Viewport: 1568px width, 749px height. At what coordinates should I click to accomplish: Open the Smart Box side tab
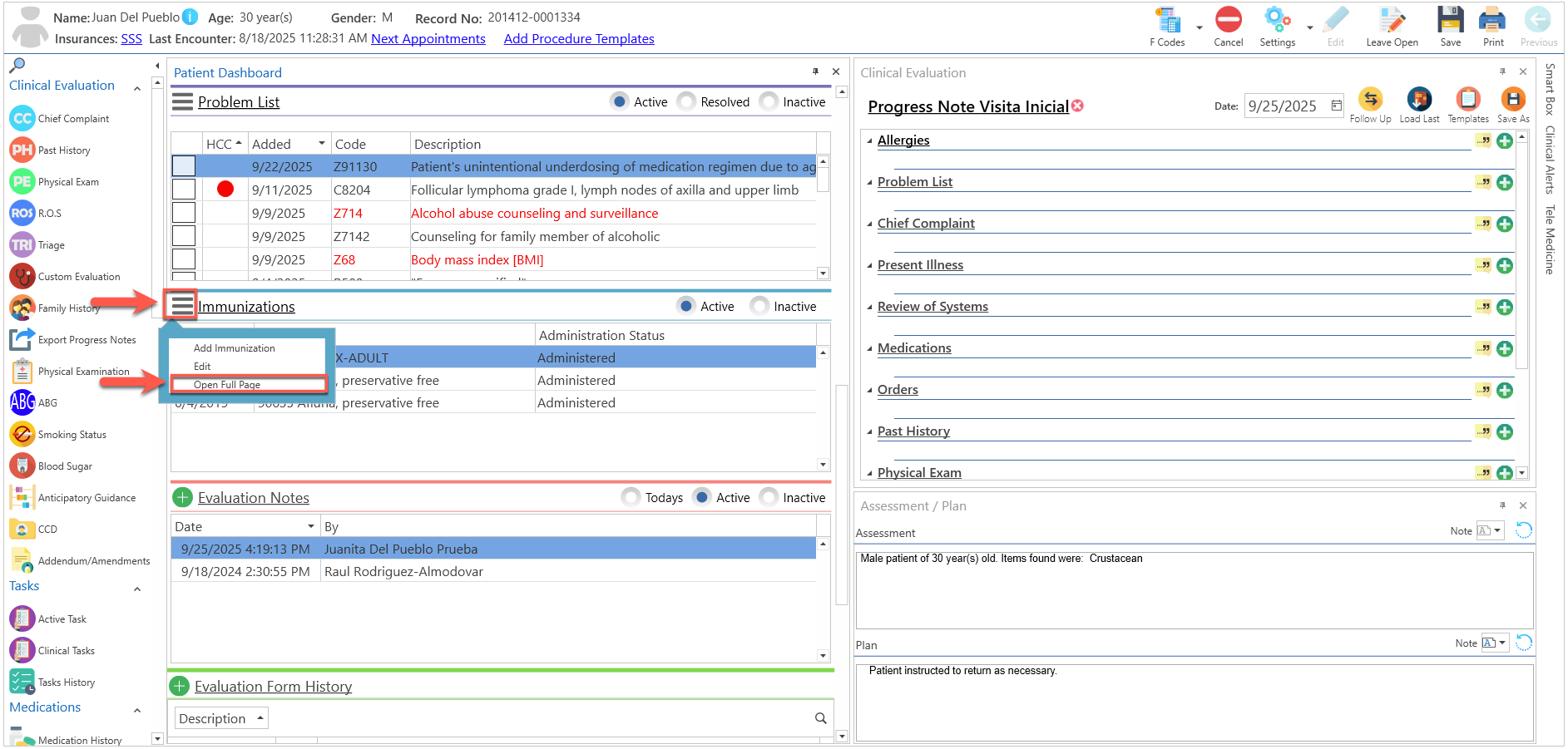pyautogui.click(x=1550, y=90)
